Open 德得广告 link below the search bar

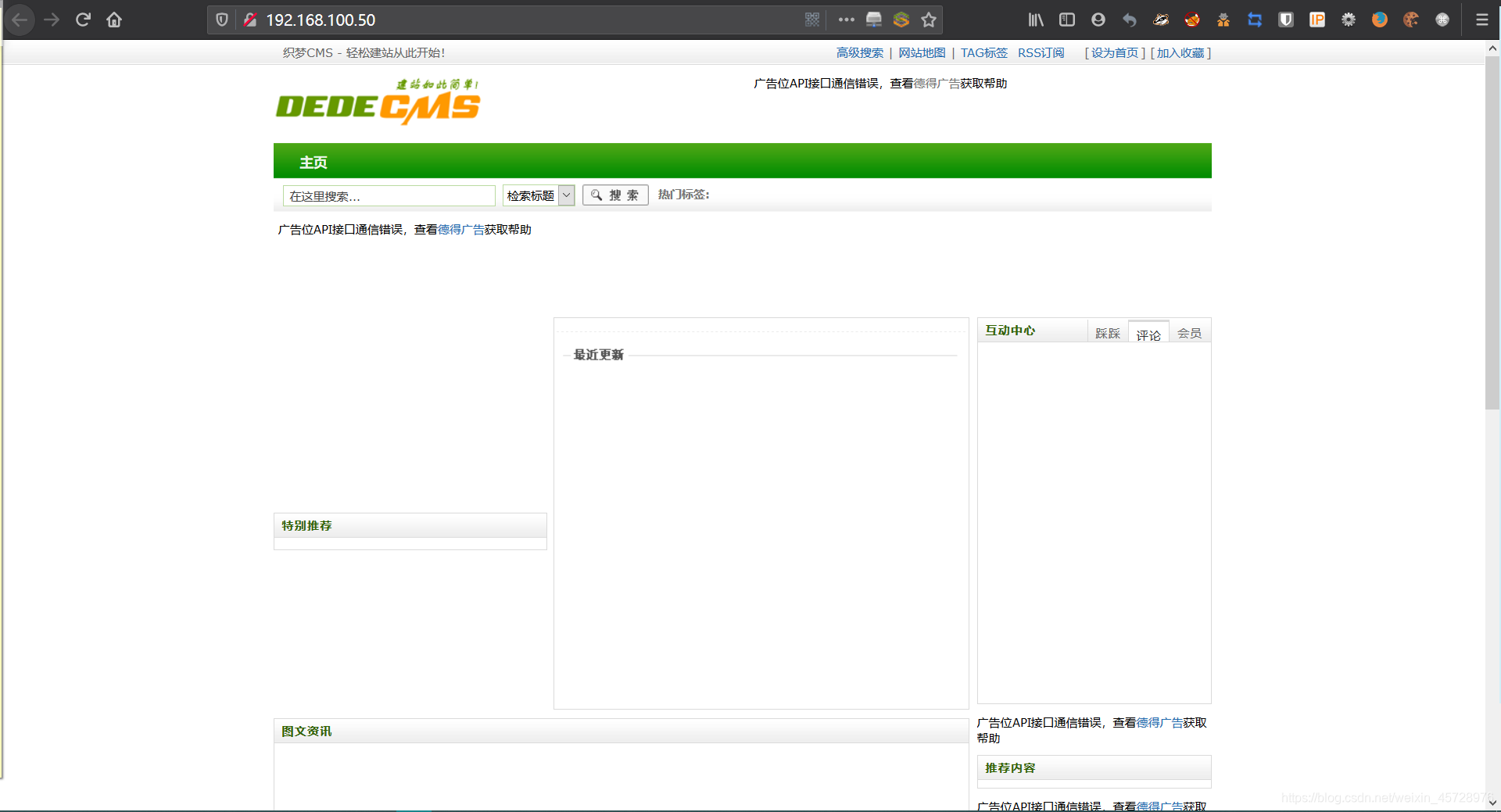(460, 230)
